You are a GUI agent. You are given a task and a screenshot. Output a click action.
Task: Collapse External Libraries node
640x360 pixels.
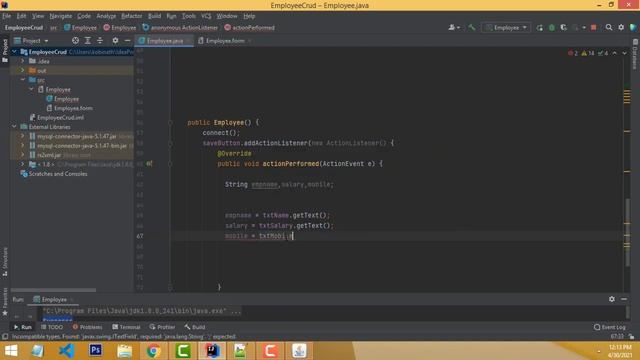click(x=14, y=127)
